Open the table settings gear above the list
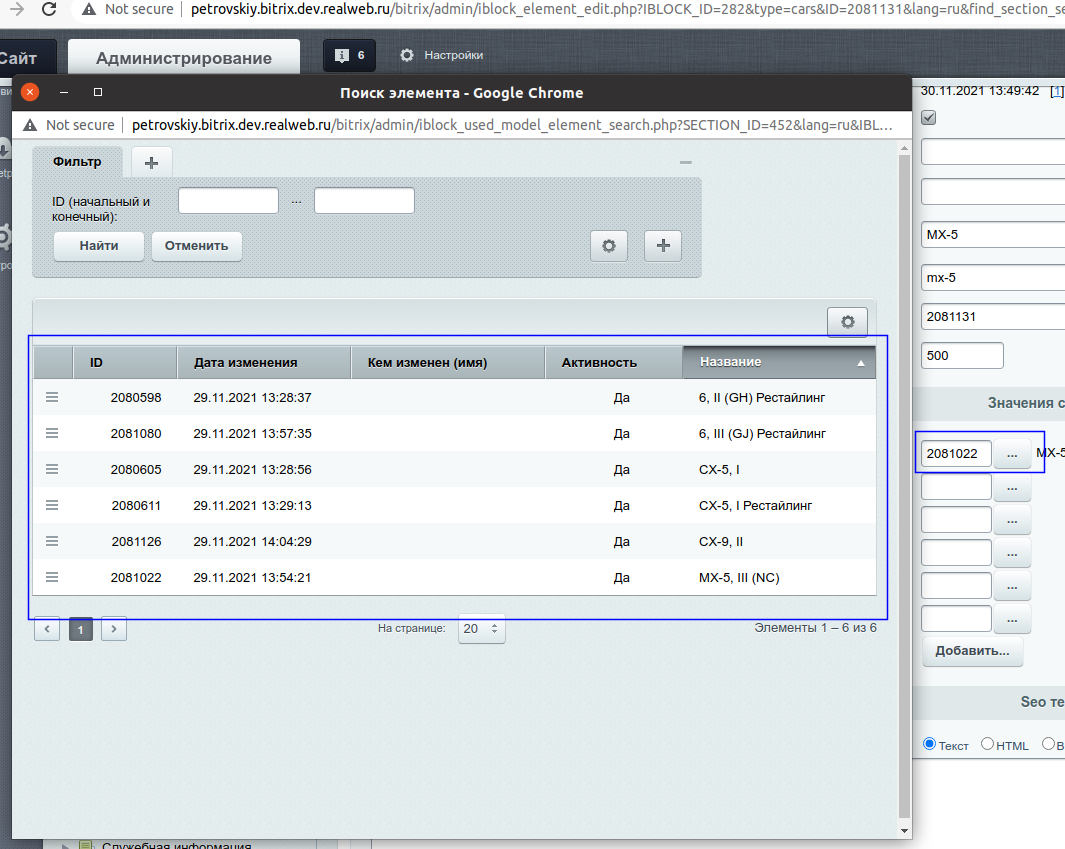 [847, 321]
